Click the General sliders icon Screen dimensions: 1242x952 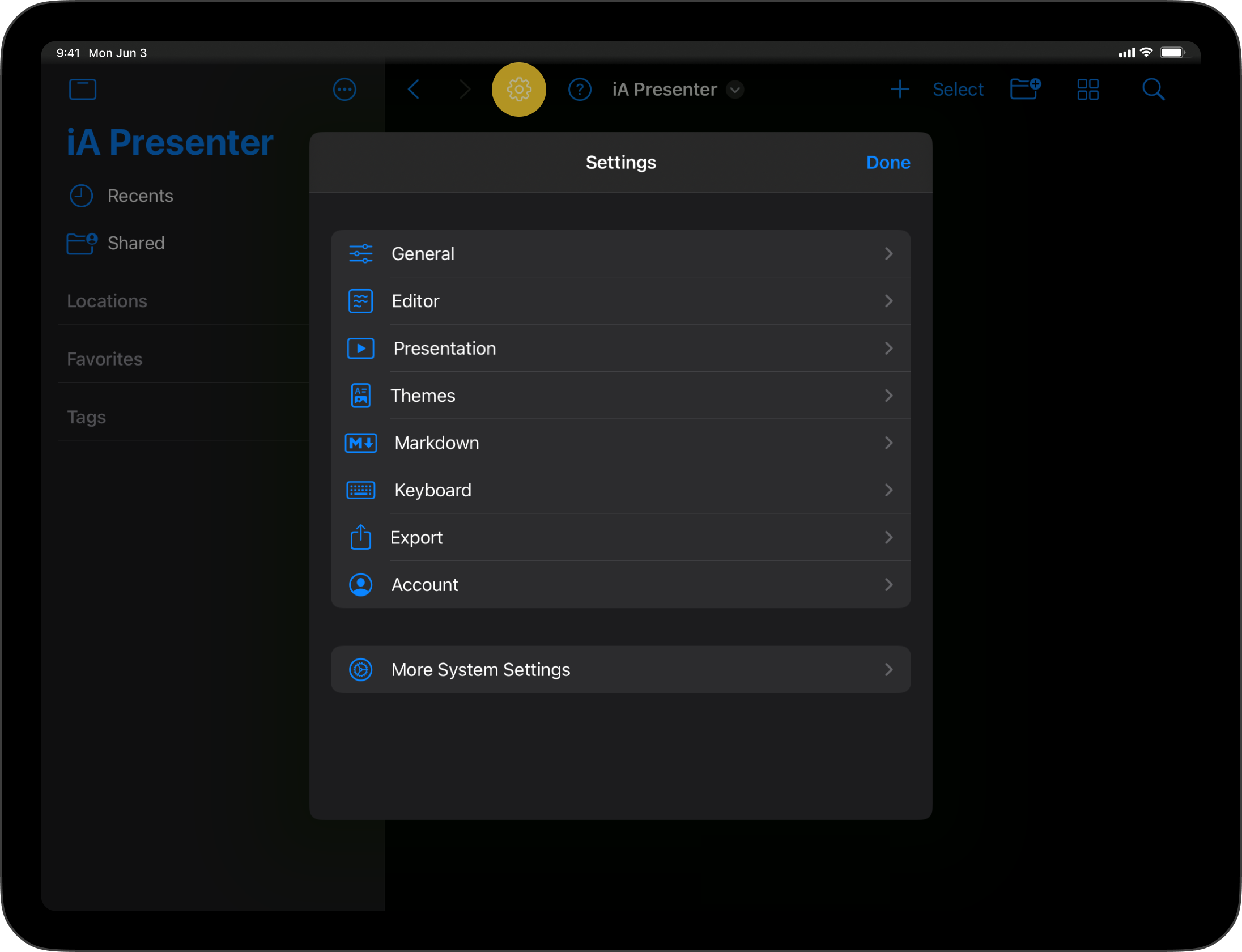[361, 253]
